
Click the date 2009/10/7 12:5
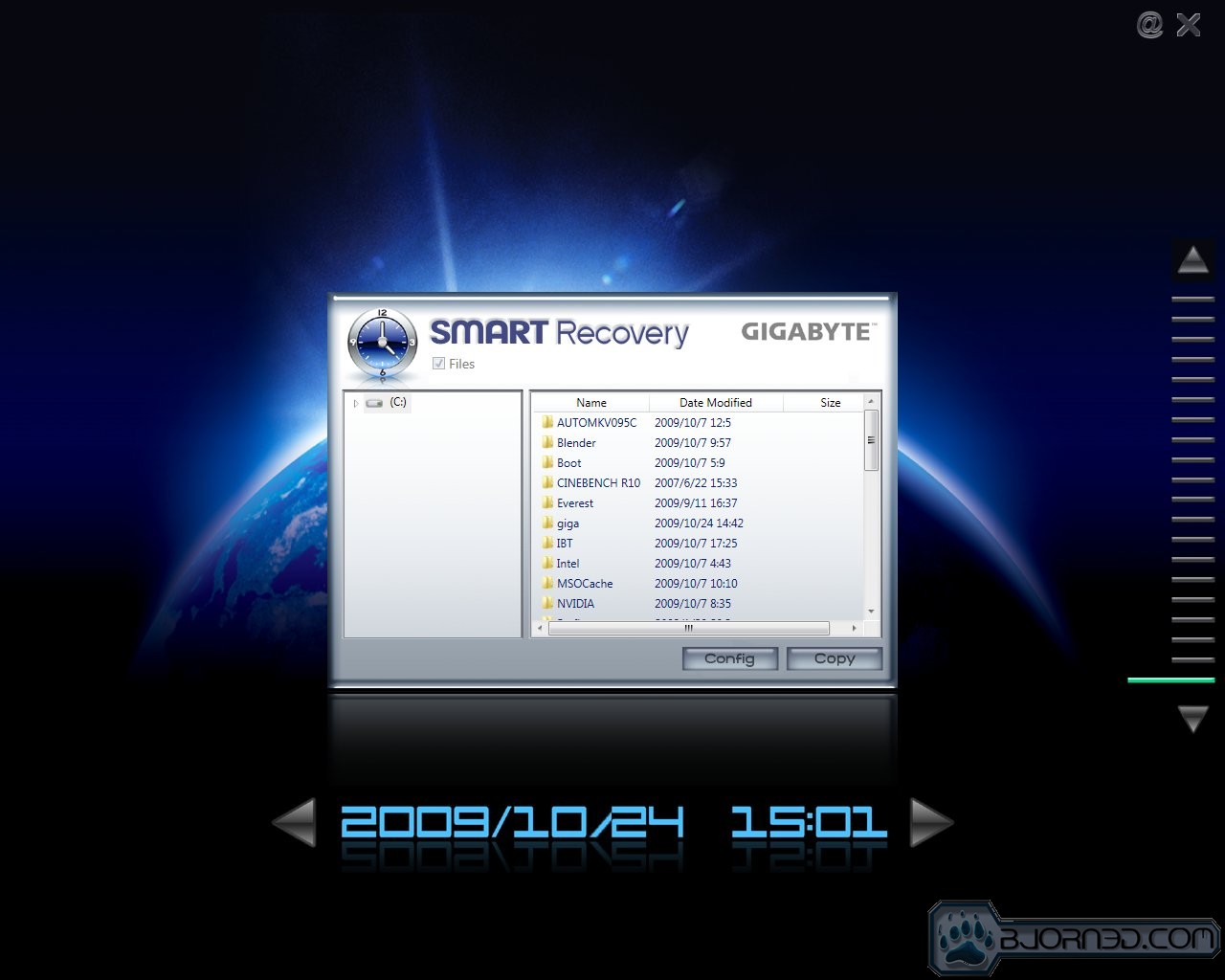tap(693, 423)
